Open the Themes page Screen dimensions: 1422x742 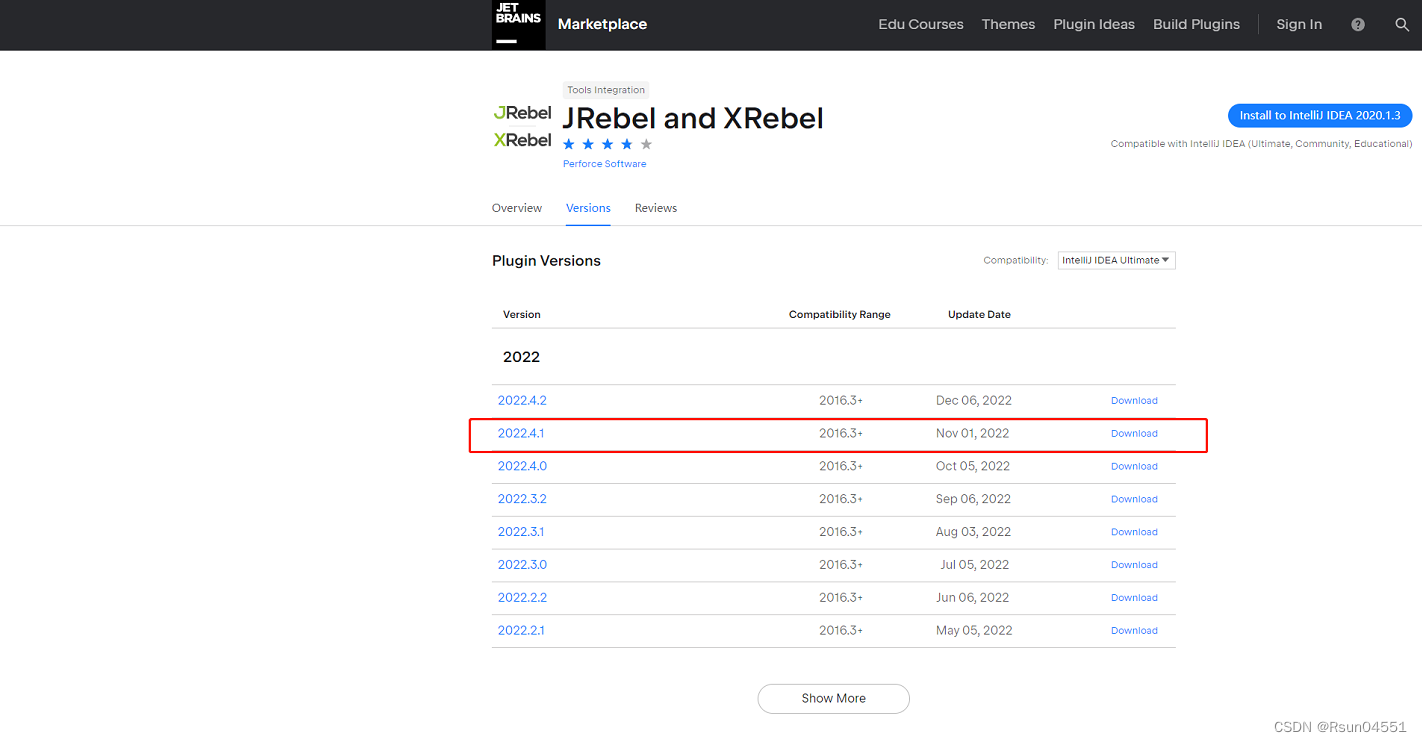pyautogui.click(x=1008, y=24)
